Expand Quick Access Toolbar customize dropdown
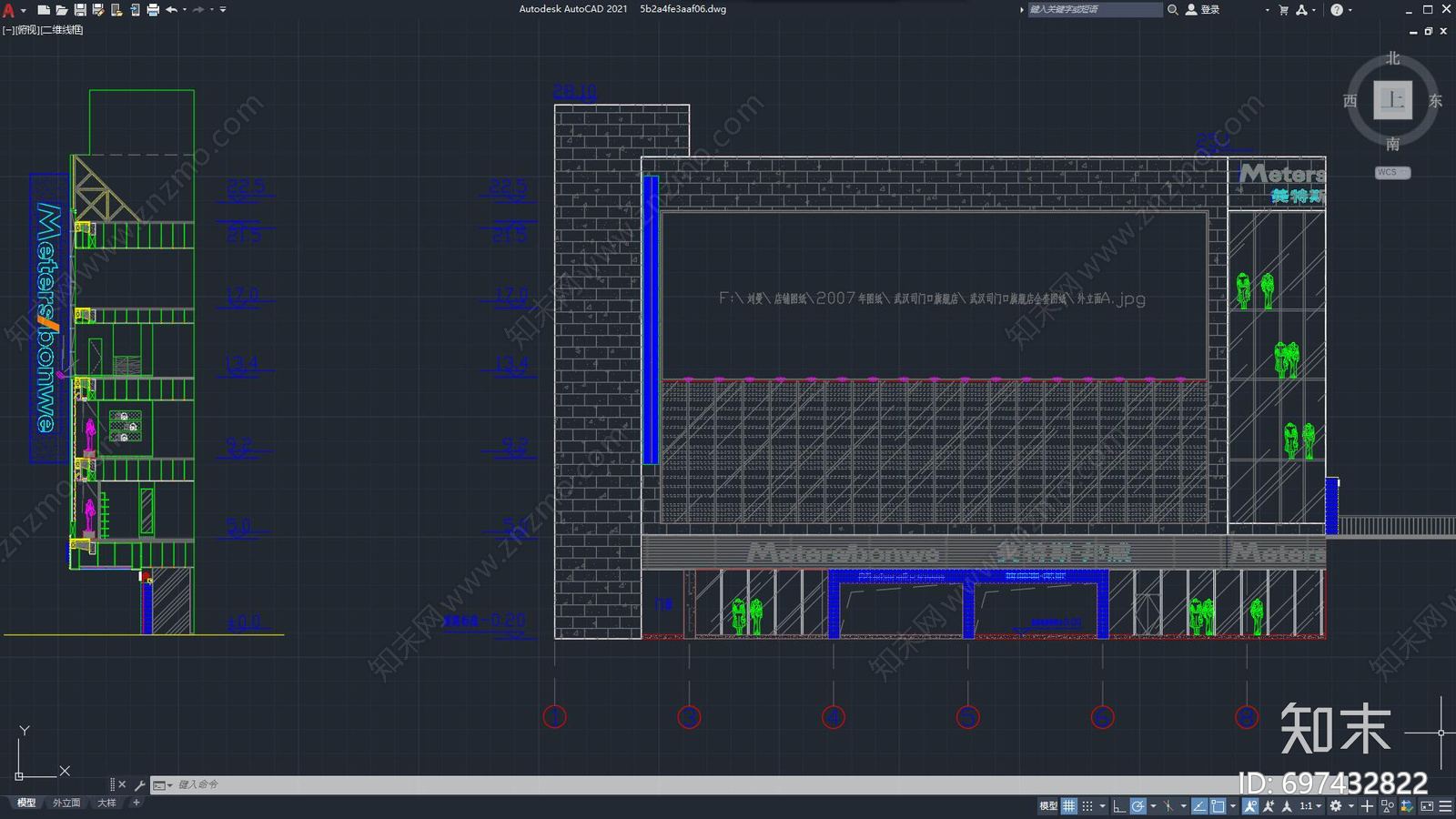 pos(223,10)
